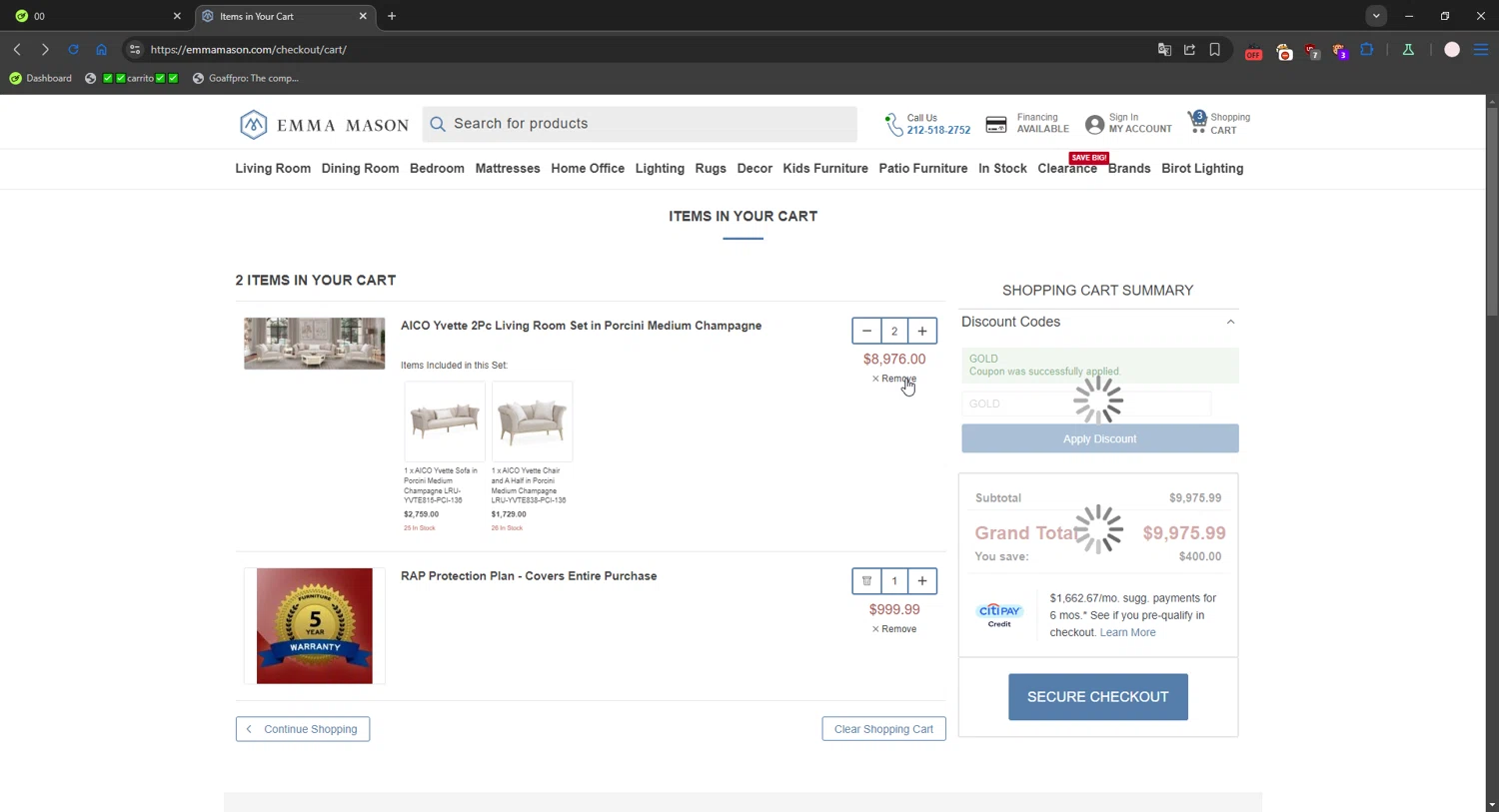
Task: Remove AICO Yvette living room set
Action: coord(894,379)
